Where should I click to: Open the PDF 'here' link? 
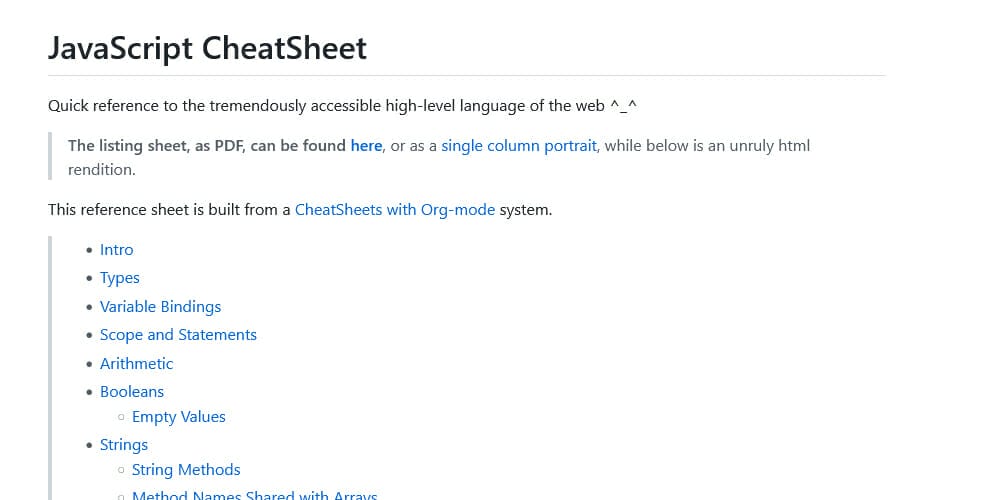tap(366, 145)
